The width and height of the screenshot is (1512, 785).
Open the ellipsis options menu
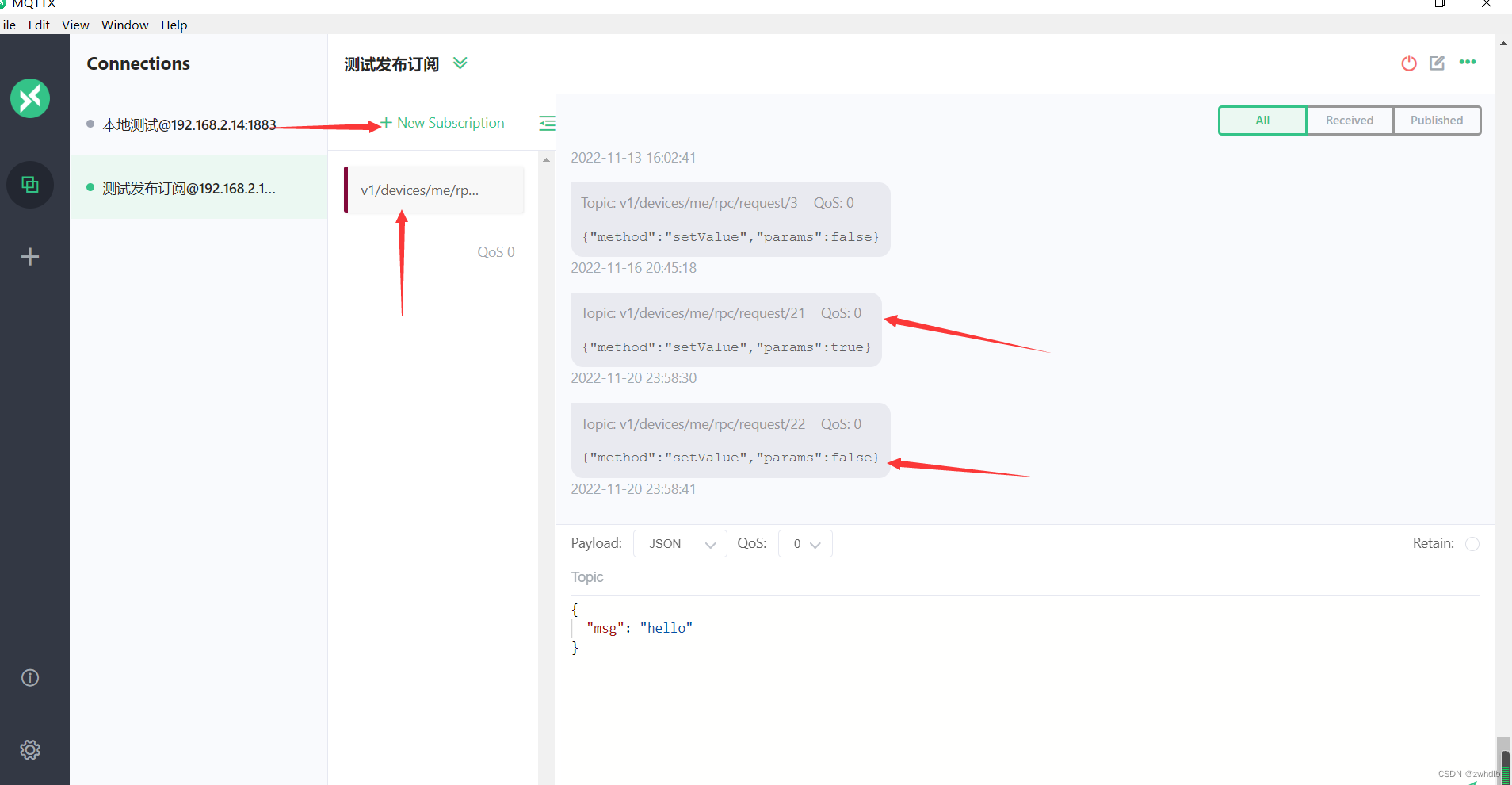point(1467,63)
